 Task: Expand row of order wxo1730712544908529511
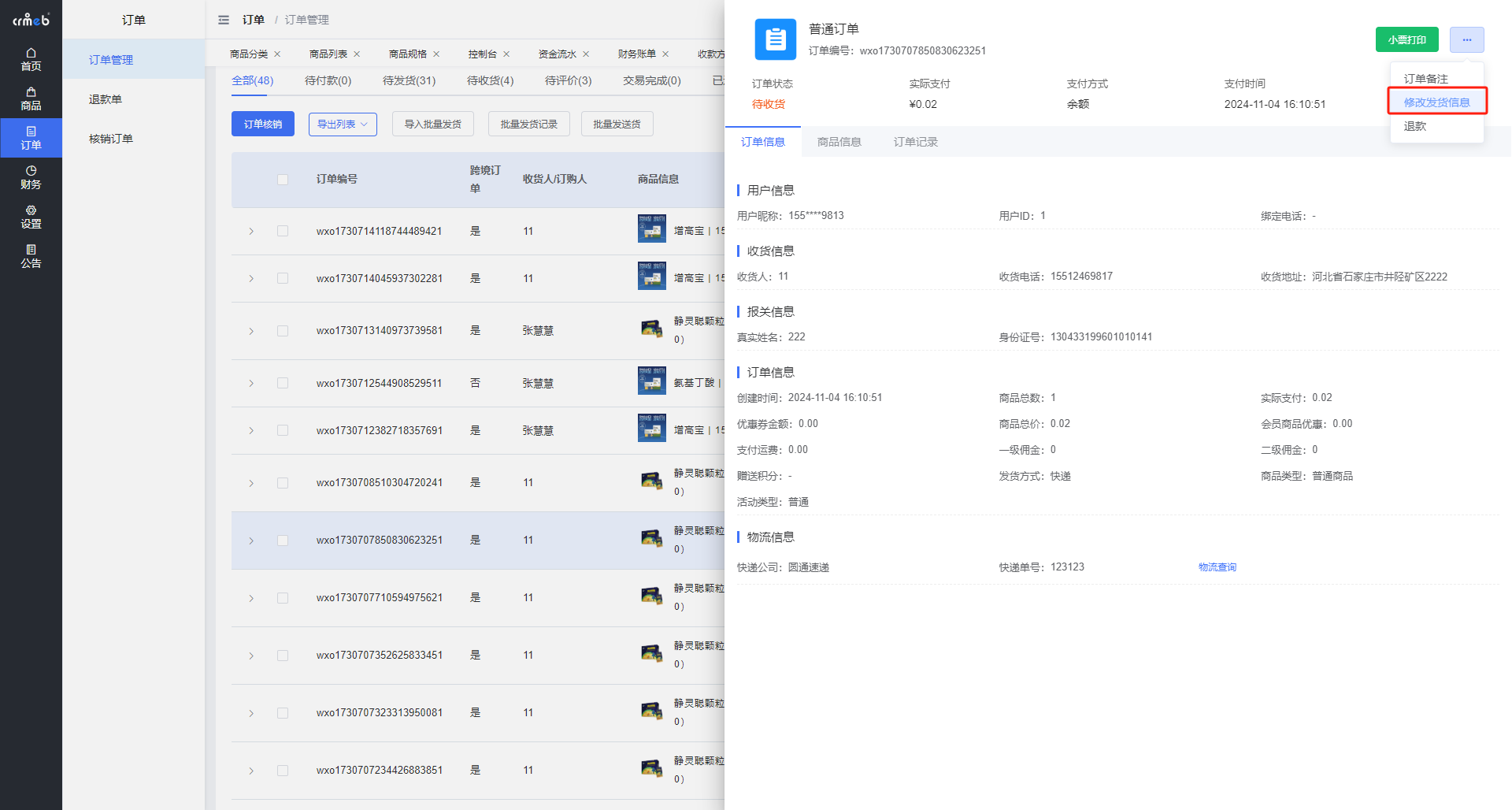pos(251,384)
